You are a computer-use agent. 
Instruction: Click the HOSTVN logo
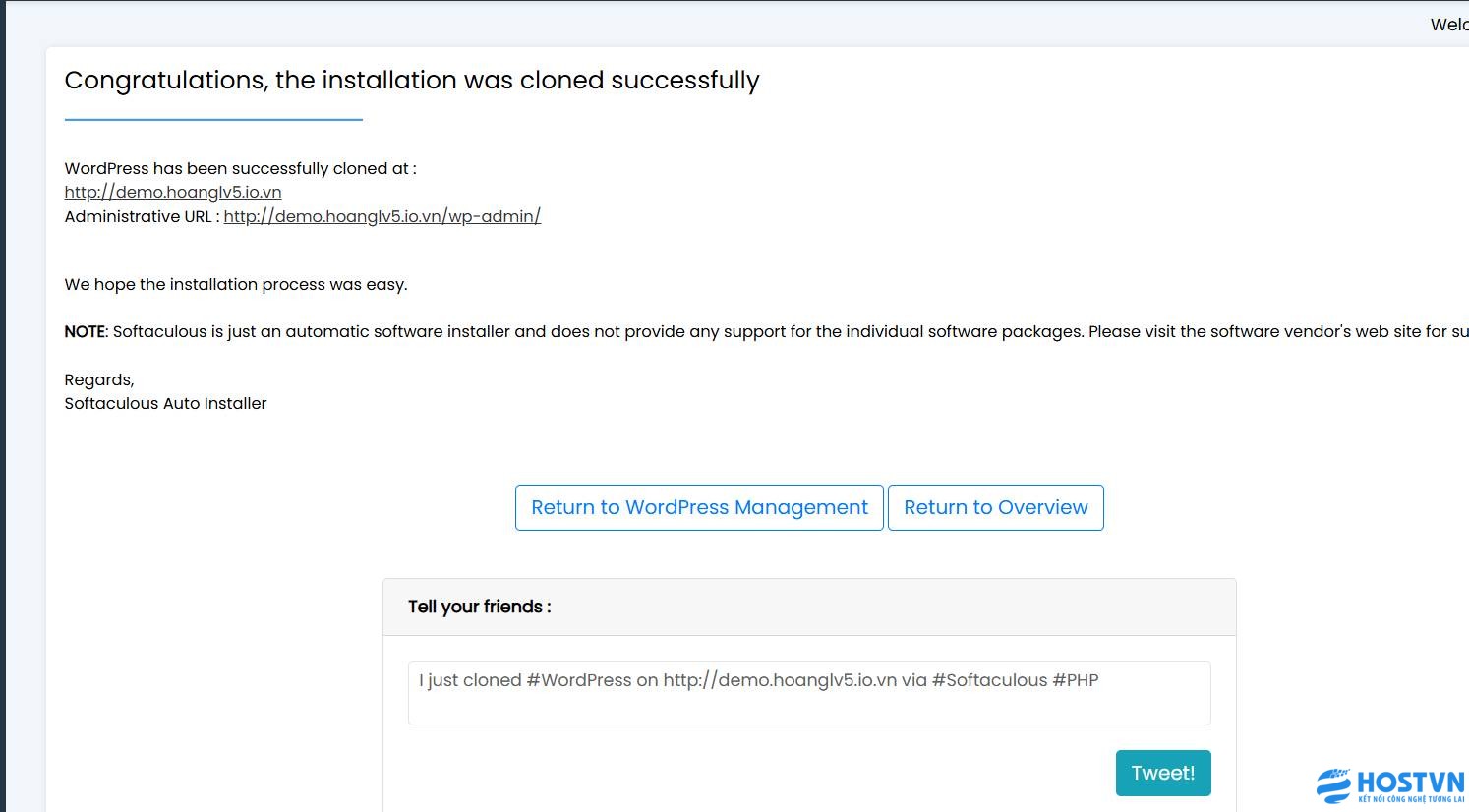point(1390,785)
